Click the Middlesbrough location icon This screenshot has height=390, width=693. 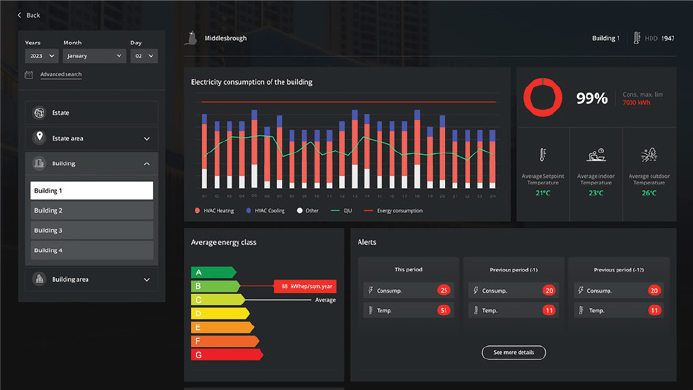(x=192, y=38)
